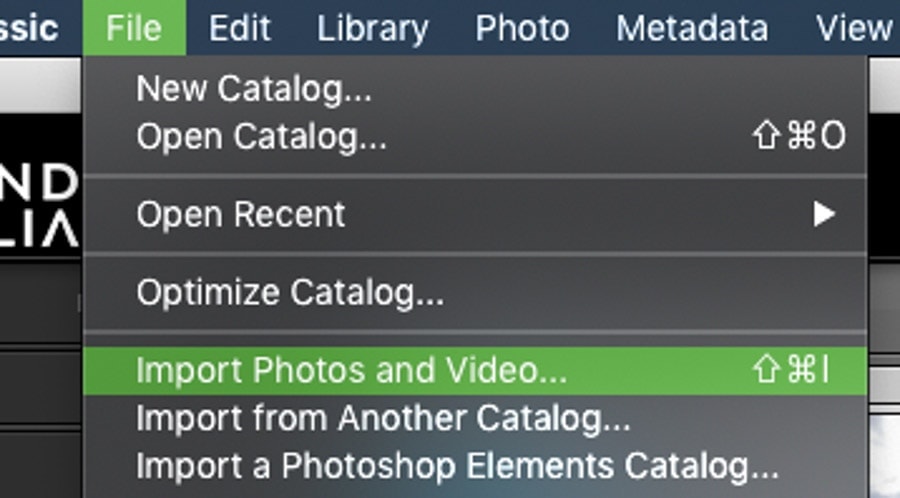This screenshot has width=900, height=498.
Task: Open the Edit menu
Action: point(239,28)
